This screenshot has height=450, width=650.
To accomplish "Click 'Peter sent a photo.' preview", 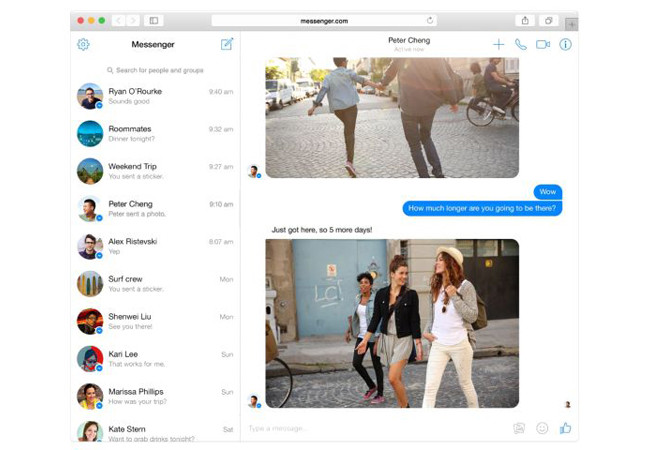I will click(x=137, y=214).
